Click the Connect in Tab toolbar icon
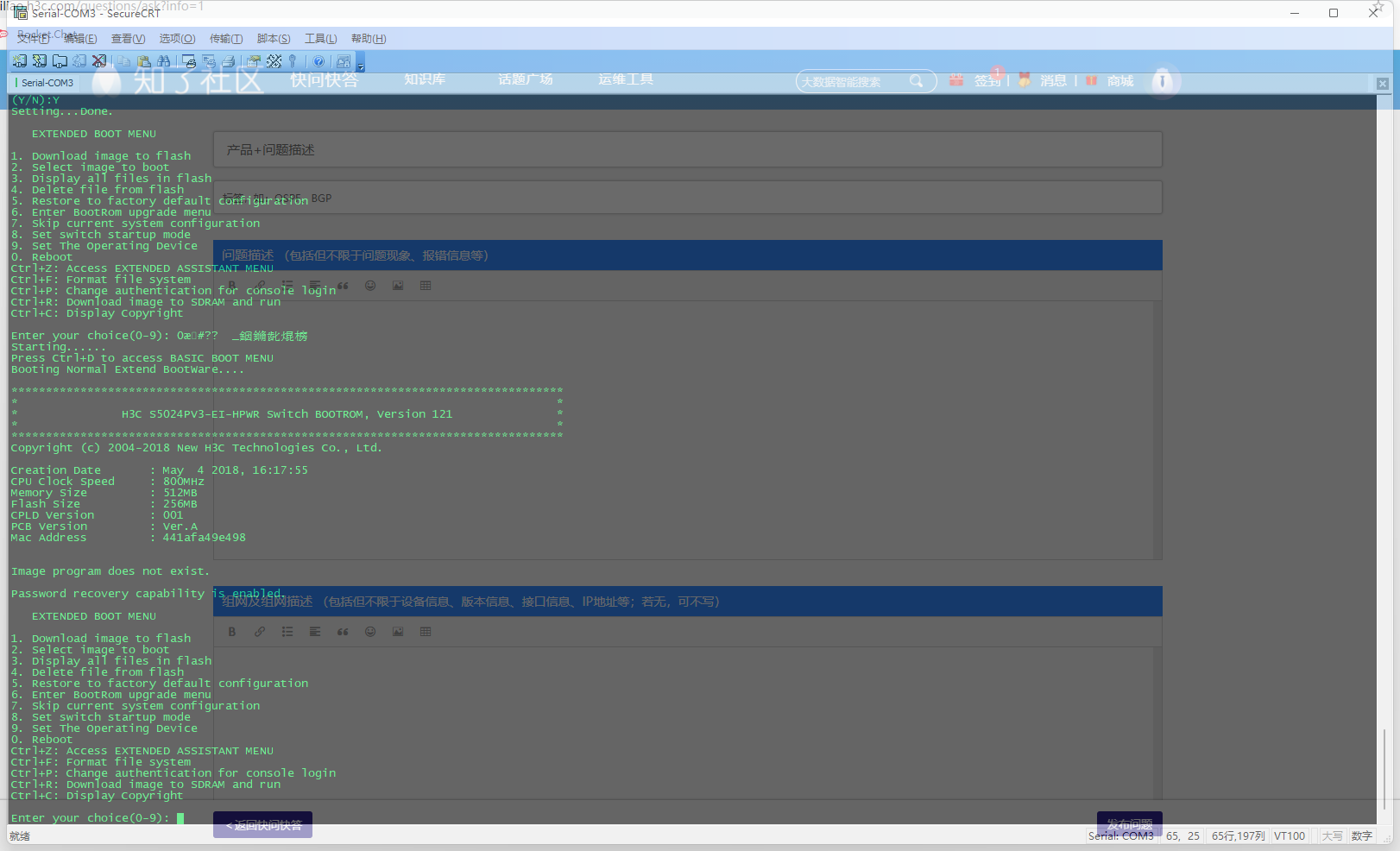 point(60,61)
